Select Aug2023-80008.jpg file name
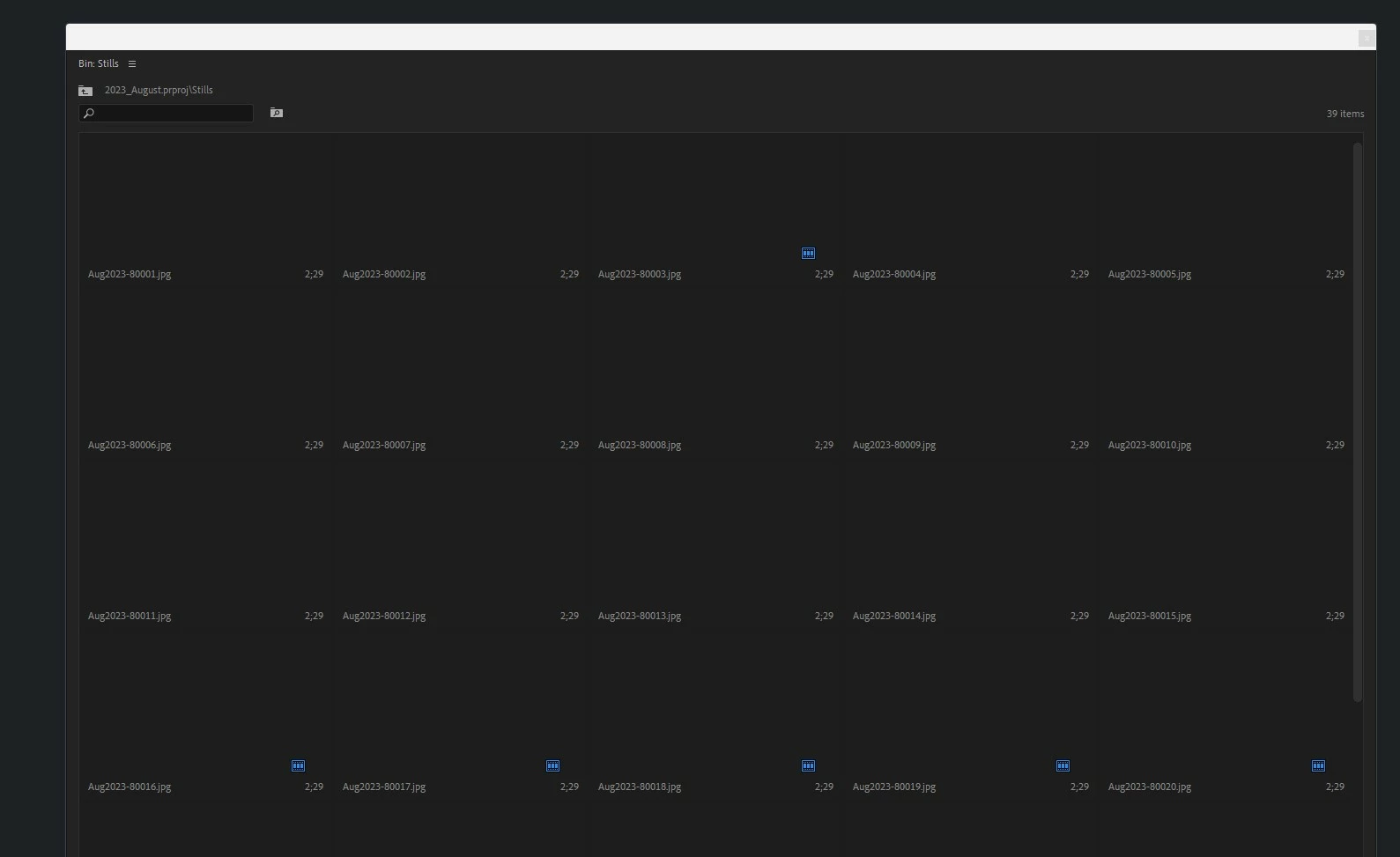Image resolution: width=1400 pixels, height=857 pixels. [640, 446]
